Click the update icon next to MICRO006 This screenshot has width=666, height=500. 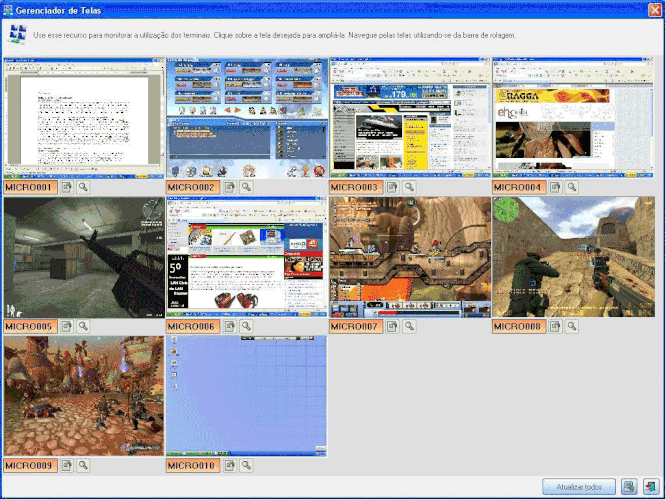tap(230, 326)
